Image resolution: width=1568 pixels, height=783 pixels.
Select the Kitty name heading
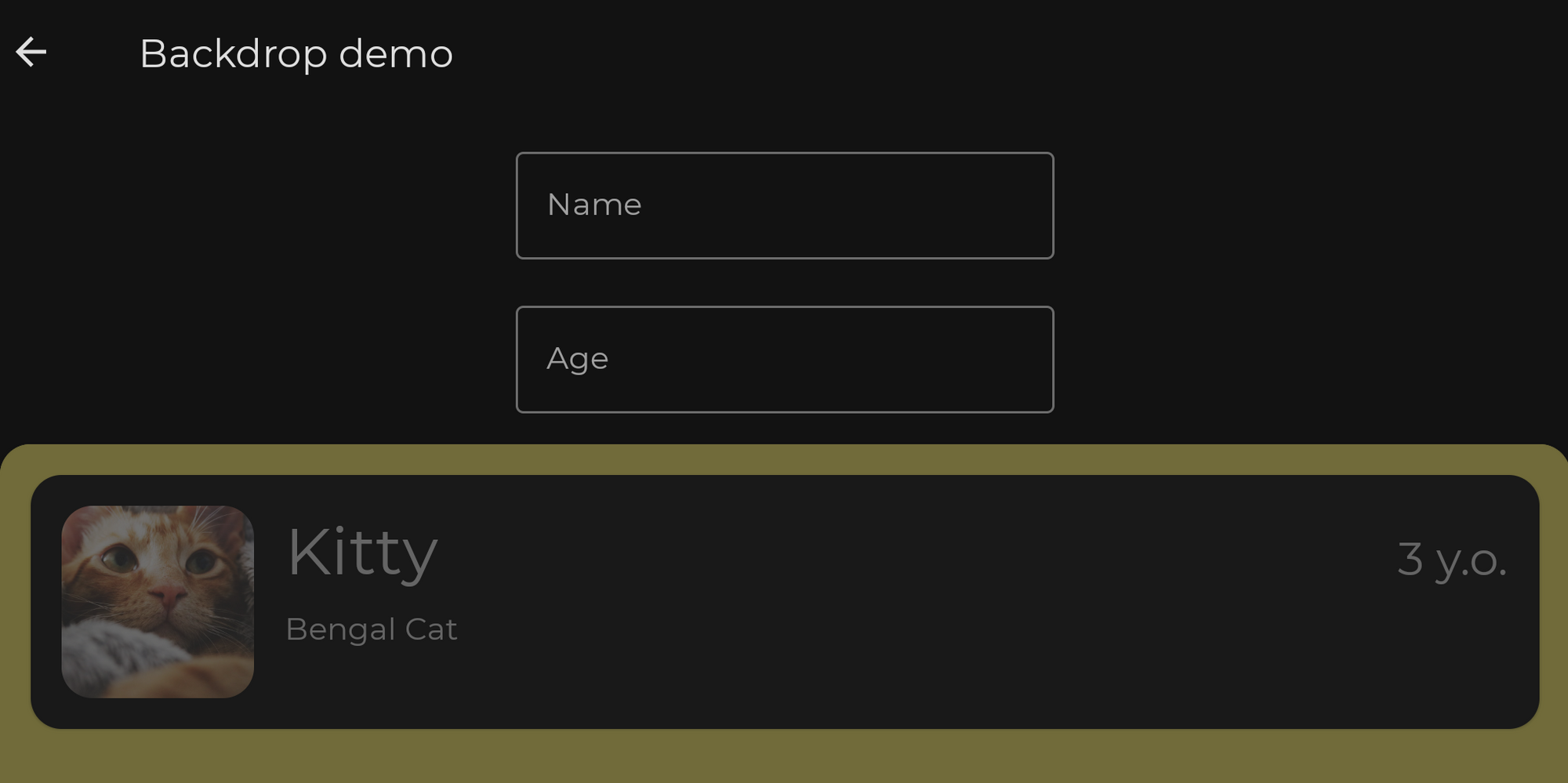coord(362,553)
